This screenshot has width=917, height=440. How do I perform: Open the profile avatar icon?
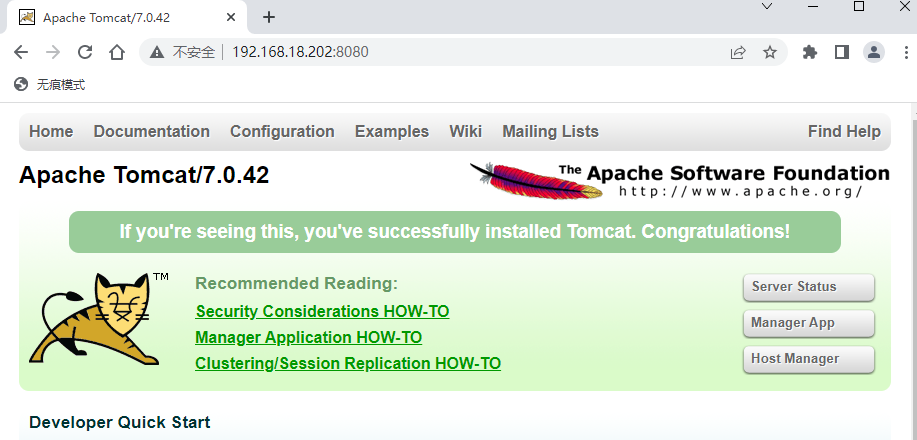(874, 52)
